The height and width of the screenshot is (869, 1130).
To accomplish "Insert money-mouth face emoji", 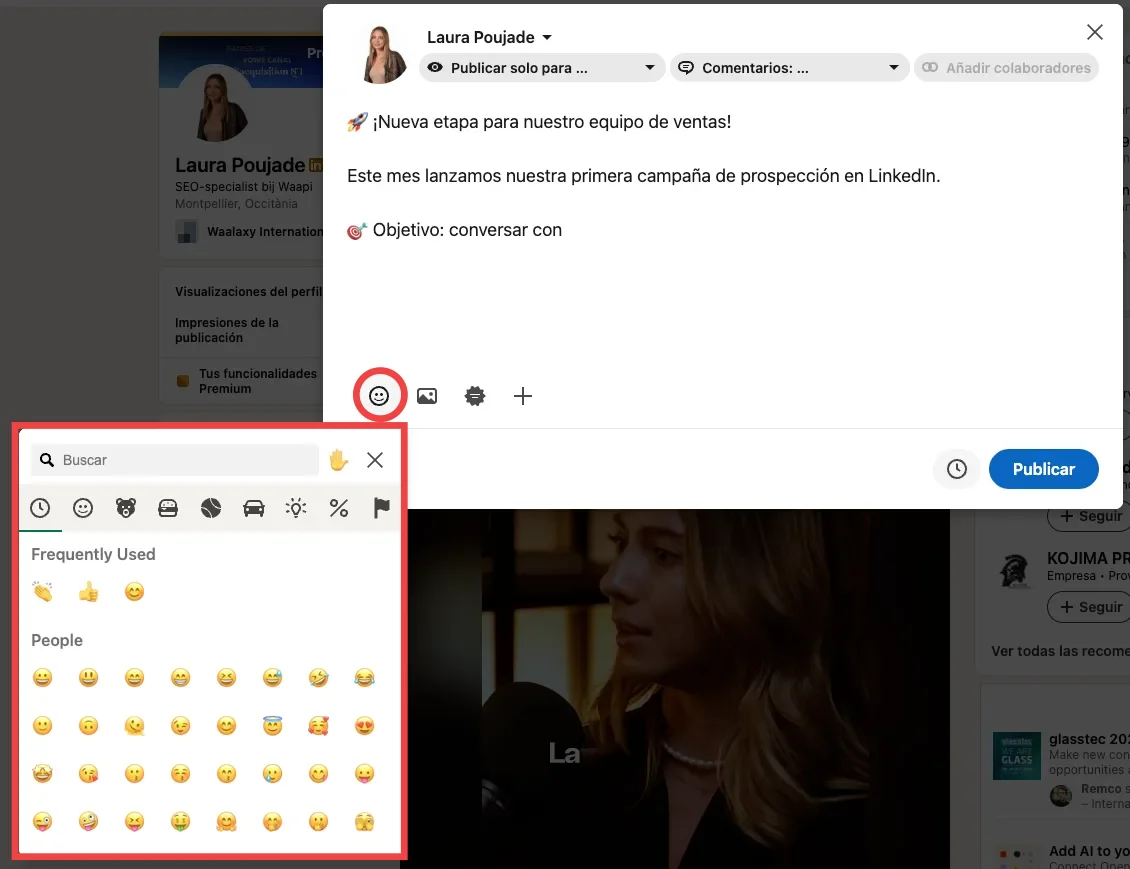I will point(180,821).
